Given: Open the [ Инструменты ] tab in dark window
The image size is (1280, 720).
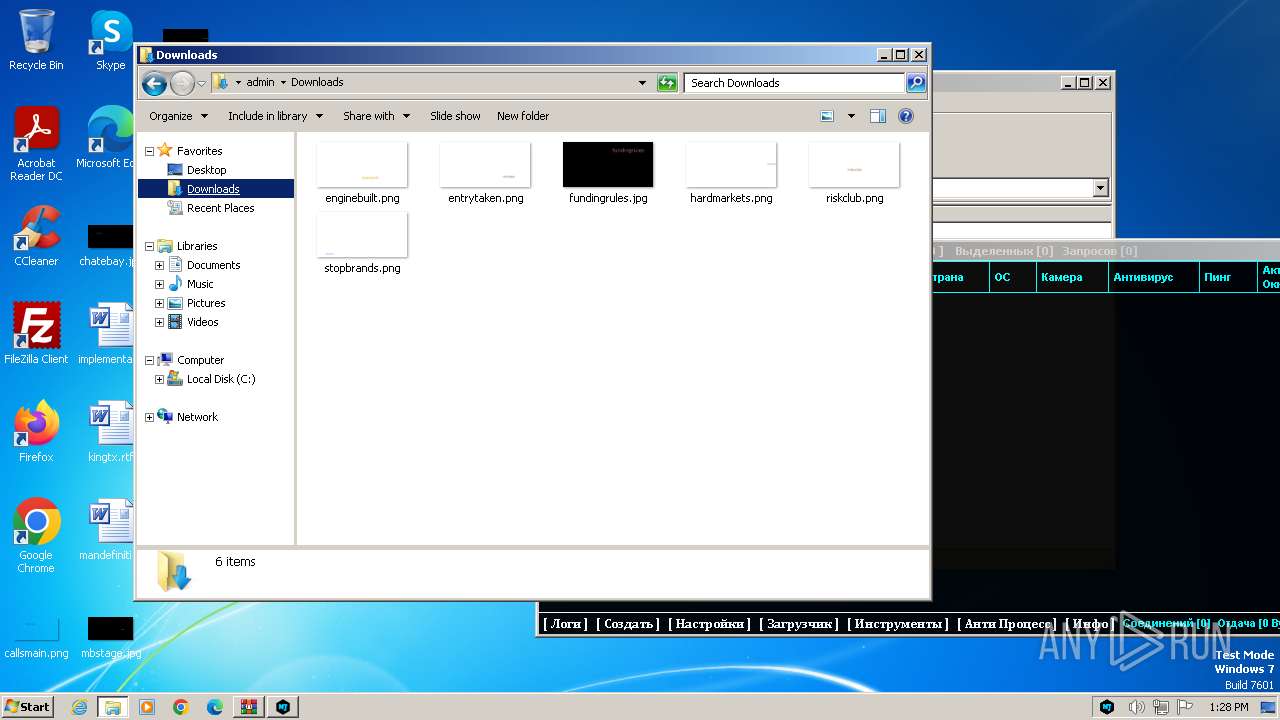Looking at the screenshot, I should (897, 623).
